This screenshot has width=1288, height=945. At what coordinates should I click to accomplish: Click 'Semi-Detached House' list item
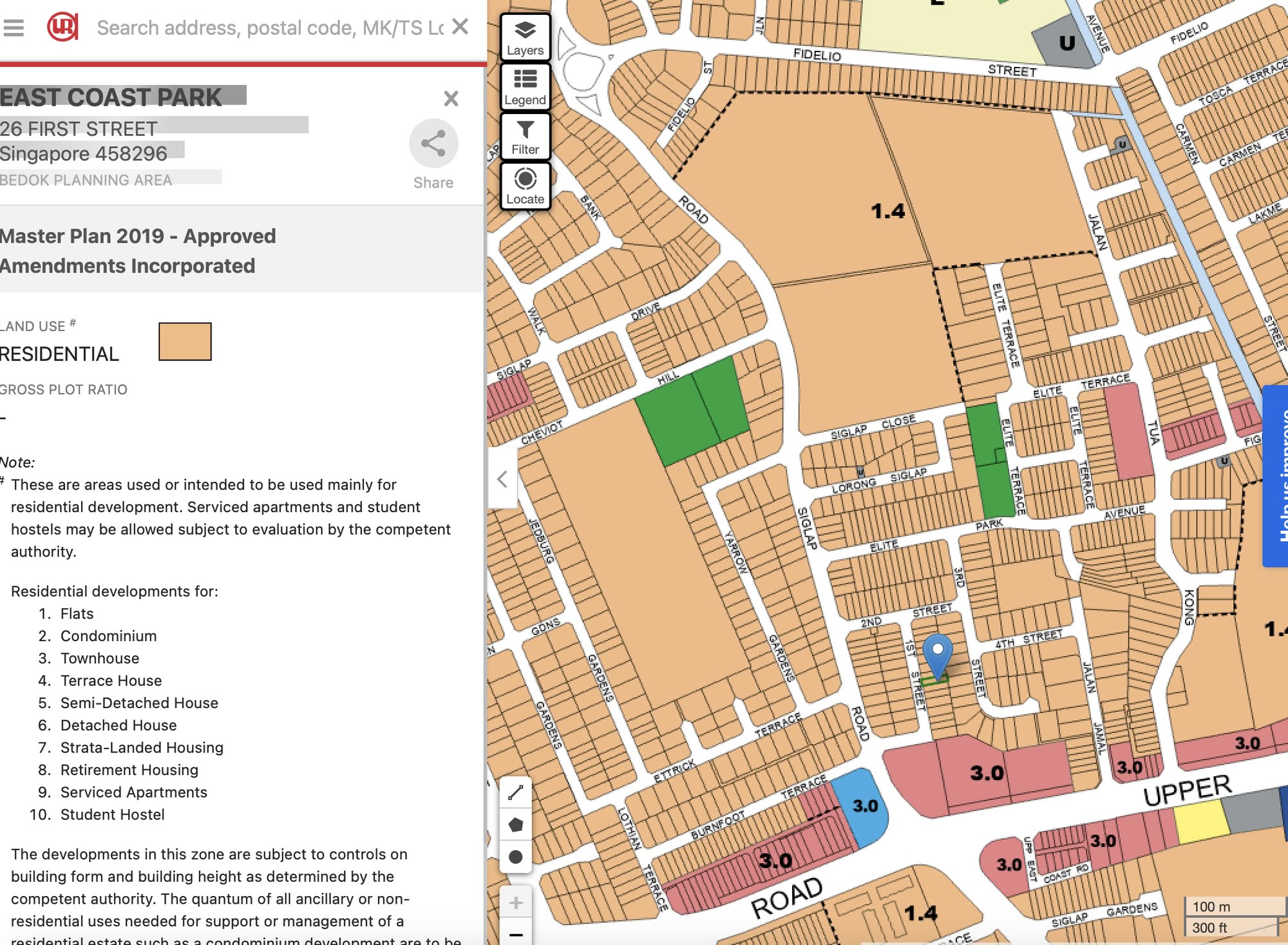[139, 703]
